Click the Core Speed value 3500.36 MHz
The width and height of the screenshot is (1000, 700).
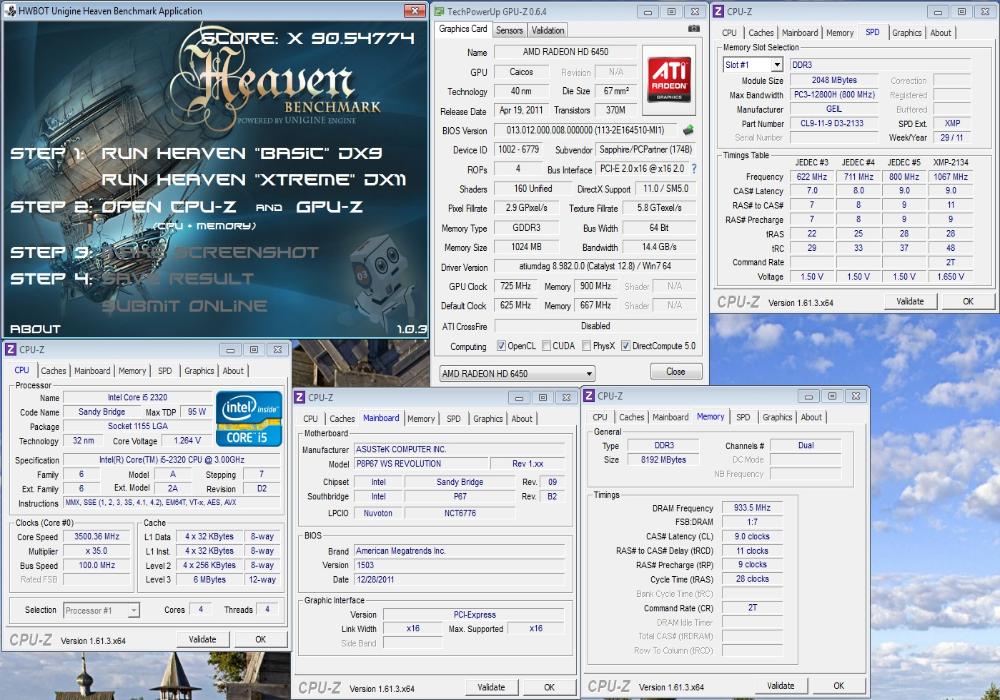97,537
